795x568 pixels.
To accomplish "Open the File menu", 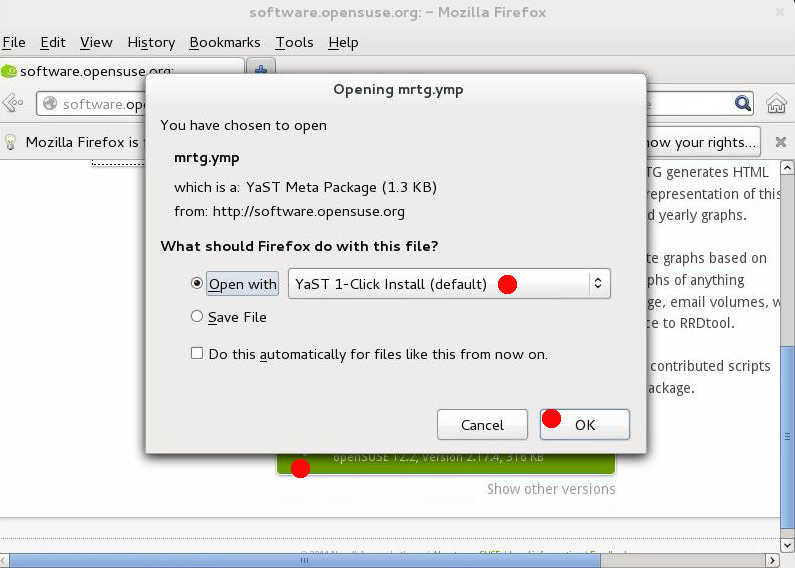I will click(14, 43).
